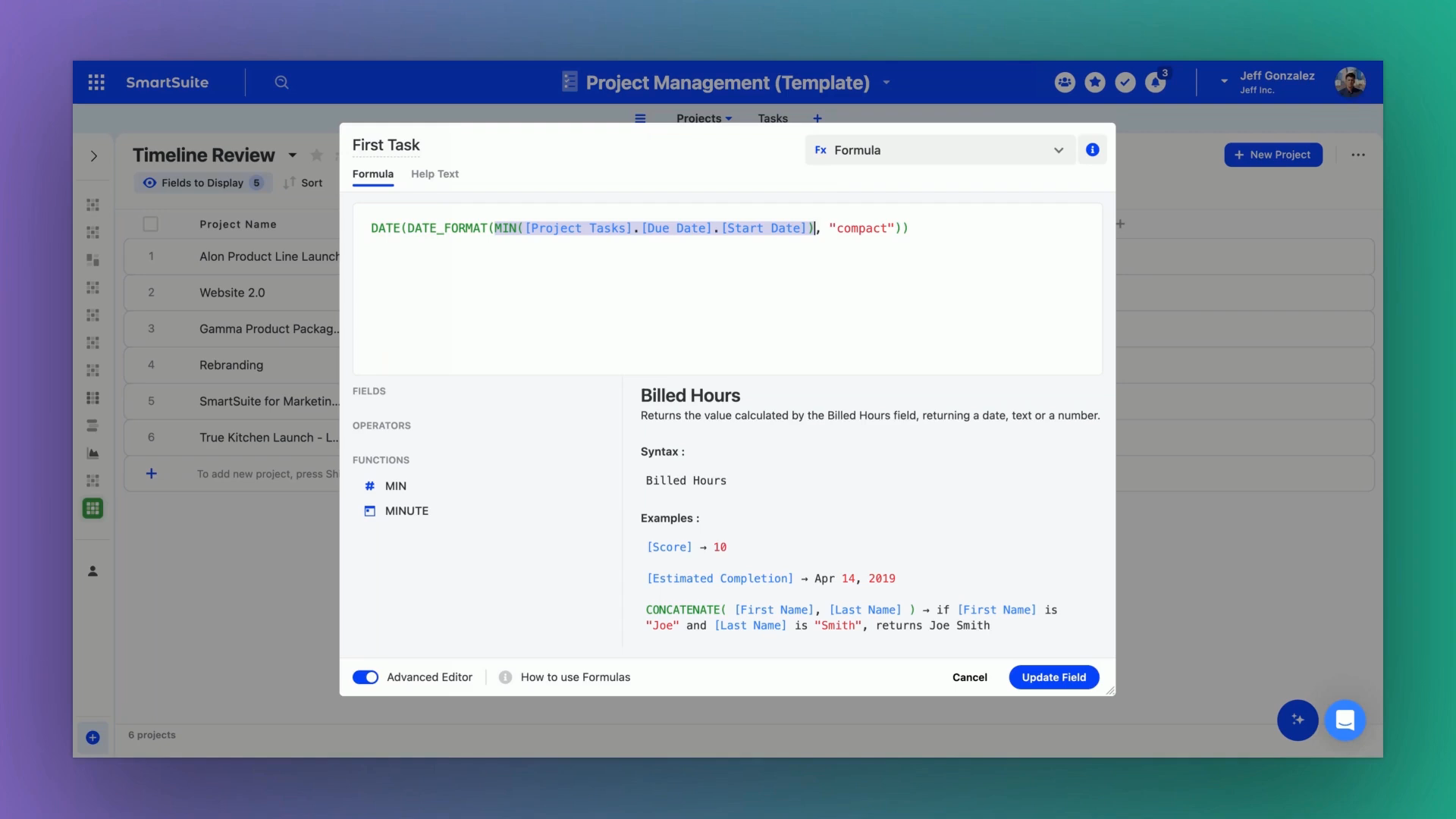Select the Formula tab in dialog
Viewport: 1456px width, 819px height.
click(x=372, y=174)
